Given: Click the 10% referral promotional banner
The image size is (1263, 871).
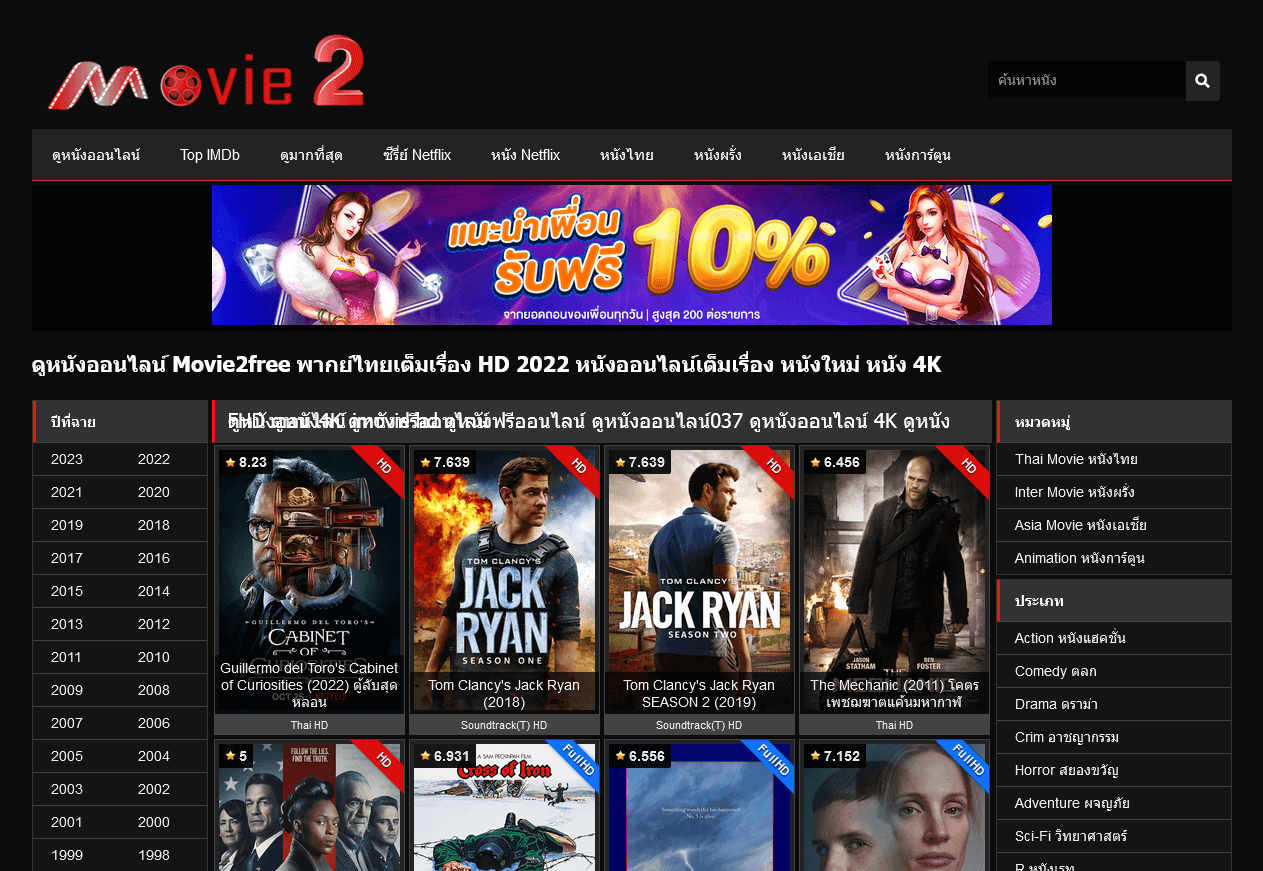Looking at the screenshot, I should 631,255.
